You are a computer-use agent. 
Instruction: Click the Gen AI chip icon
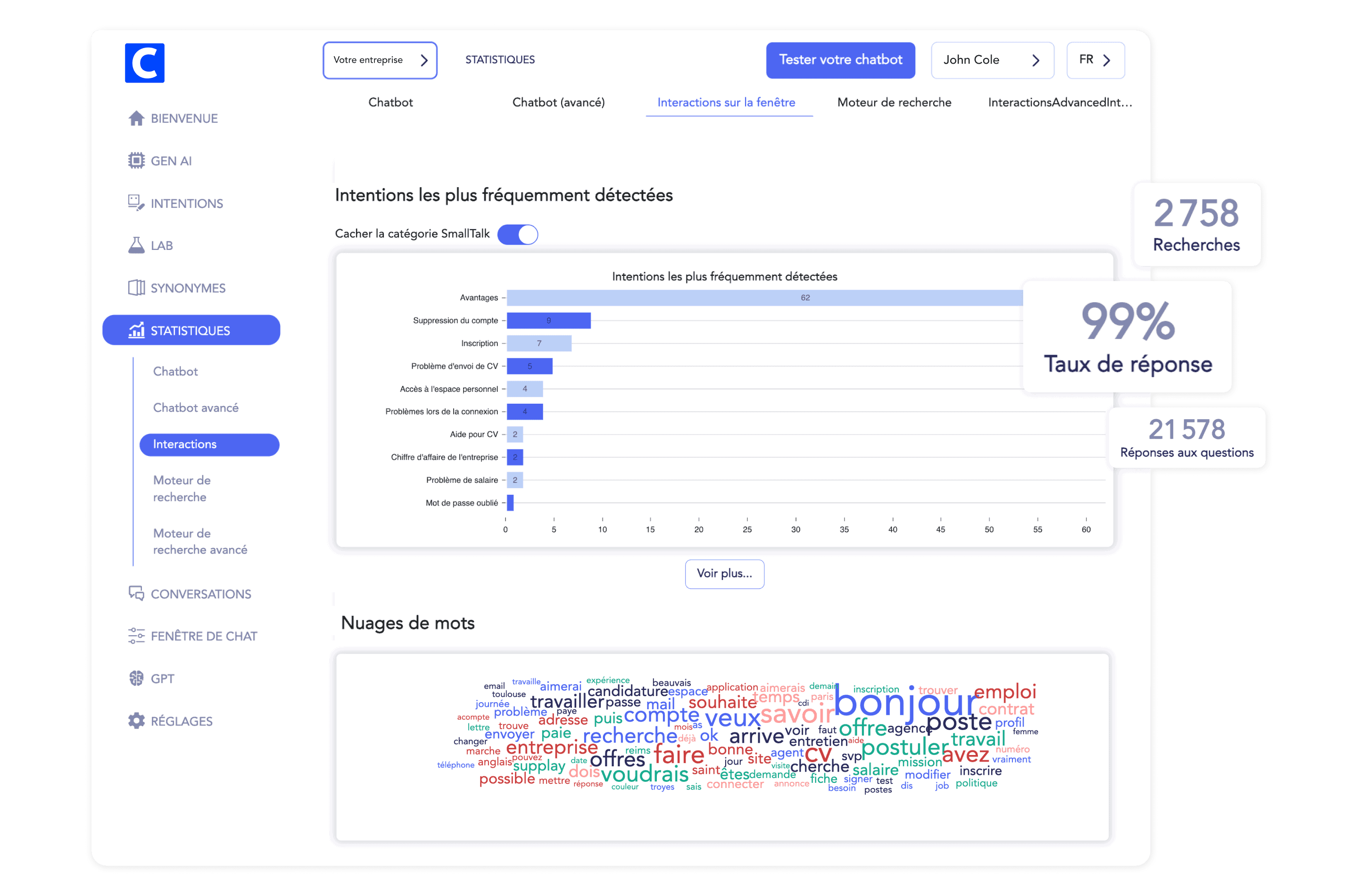click(136, 160)
